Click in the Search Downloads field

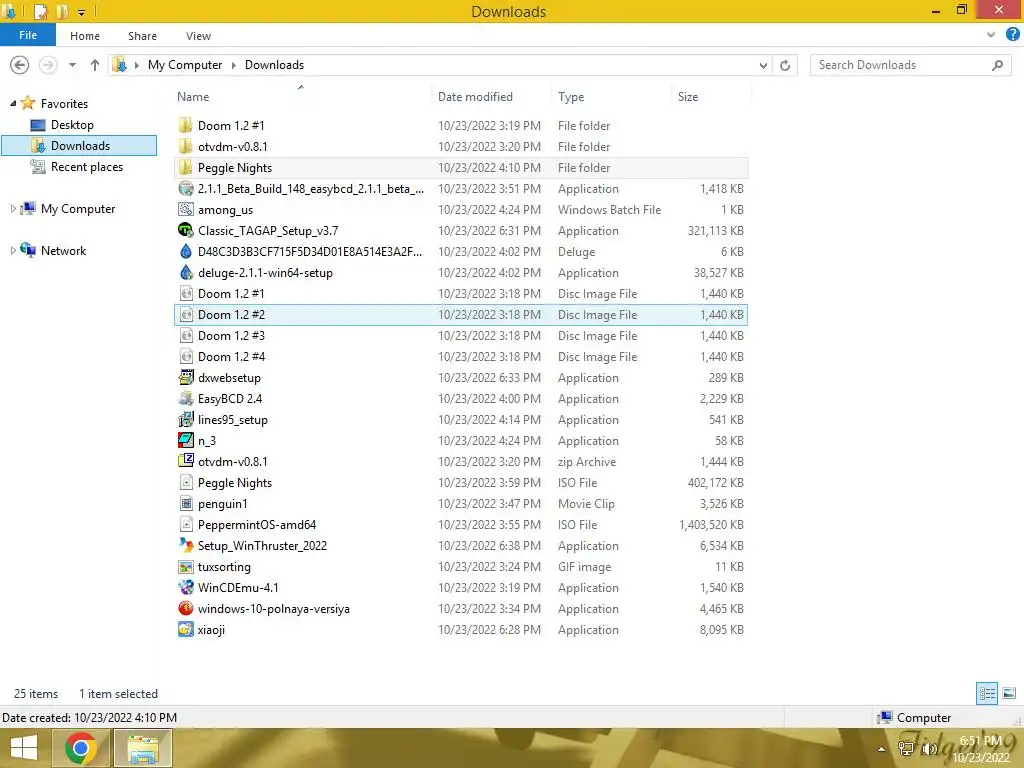pos(911,65)
